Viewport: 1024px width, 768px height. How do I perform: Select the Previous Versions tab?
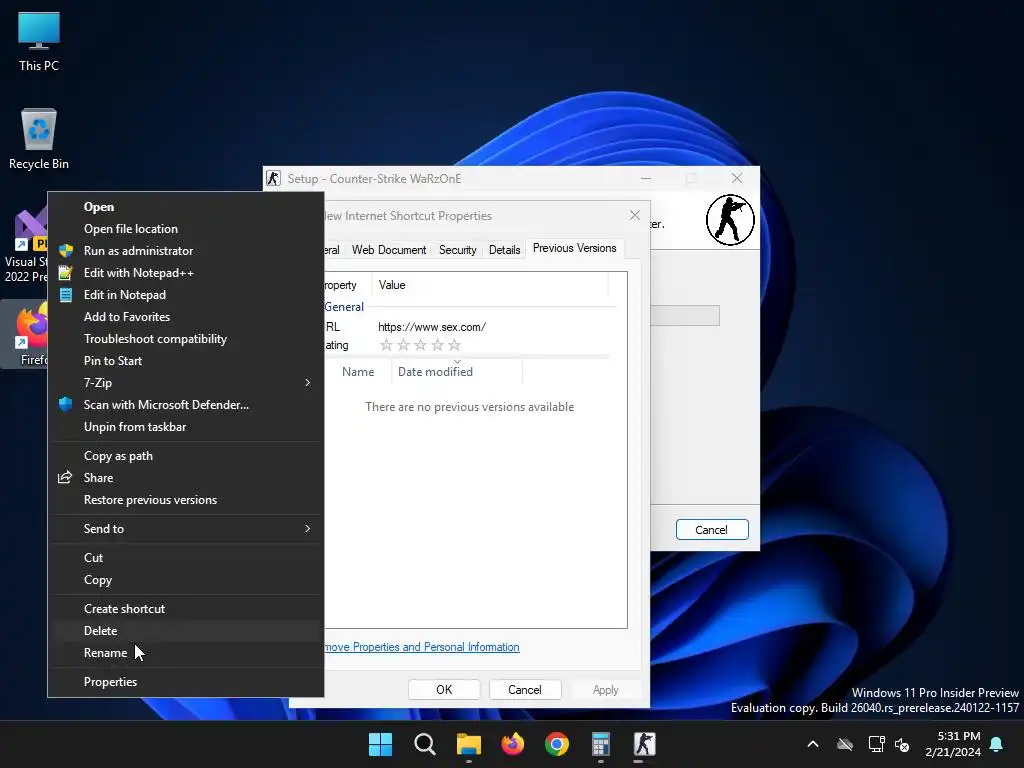pyautogui.click(x=575, y=248)
